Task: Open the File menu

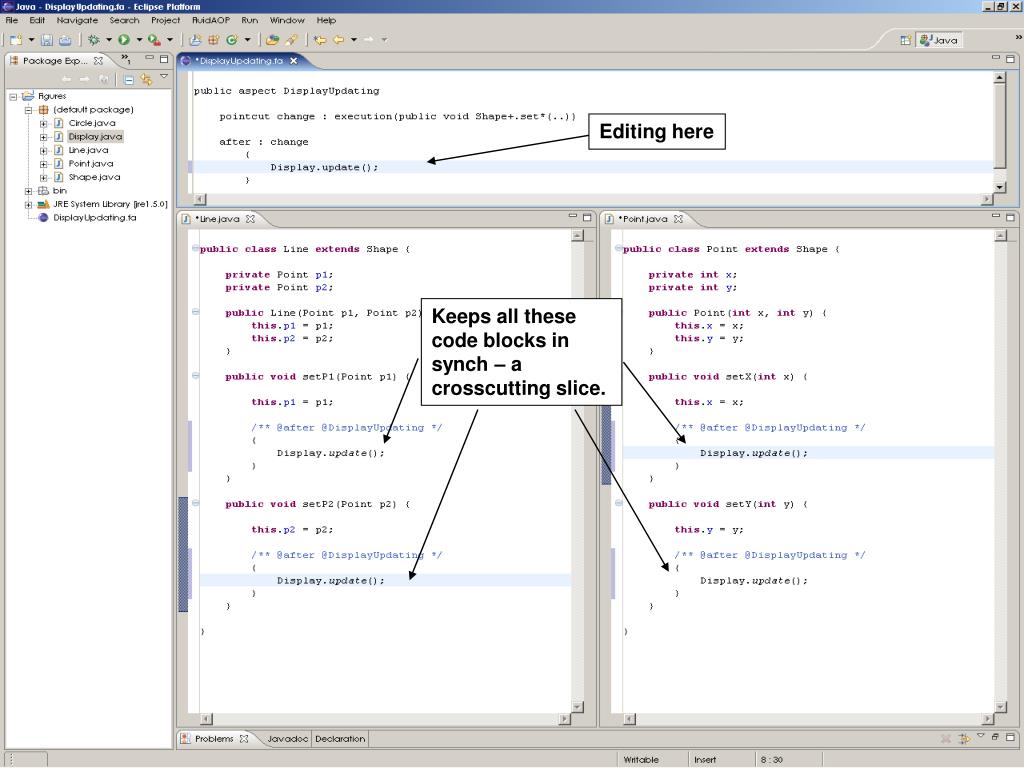Action: click(12, 20)
